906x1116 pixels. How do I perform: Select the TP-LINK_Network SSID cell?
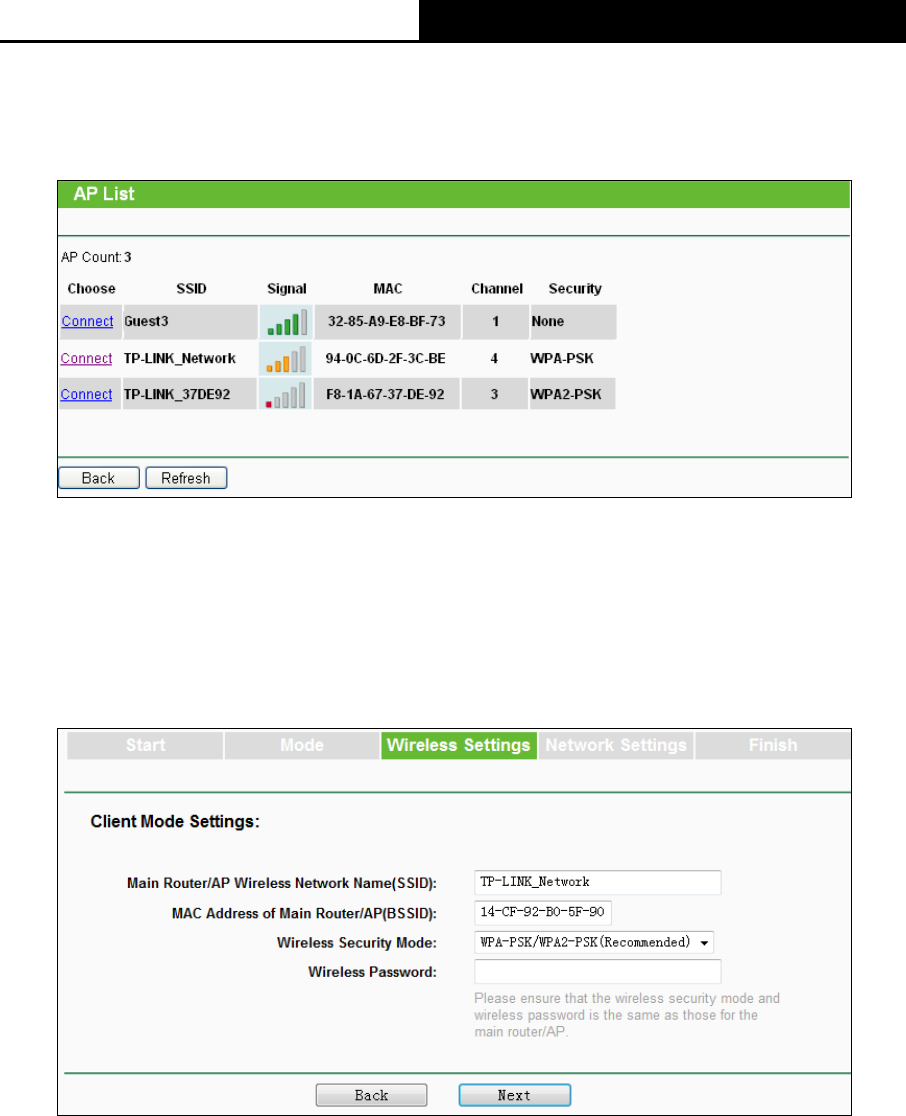click(x=189, y=359)
